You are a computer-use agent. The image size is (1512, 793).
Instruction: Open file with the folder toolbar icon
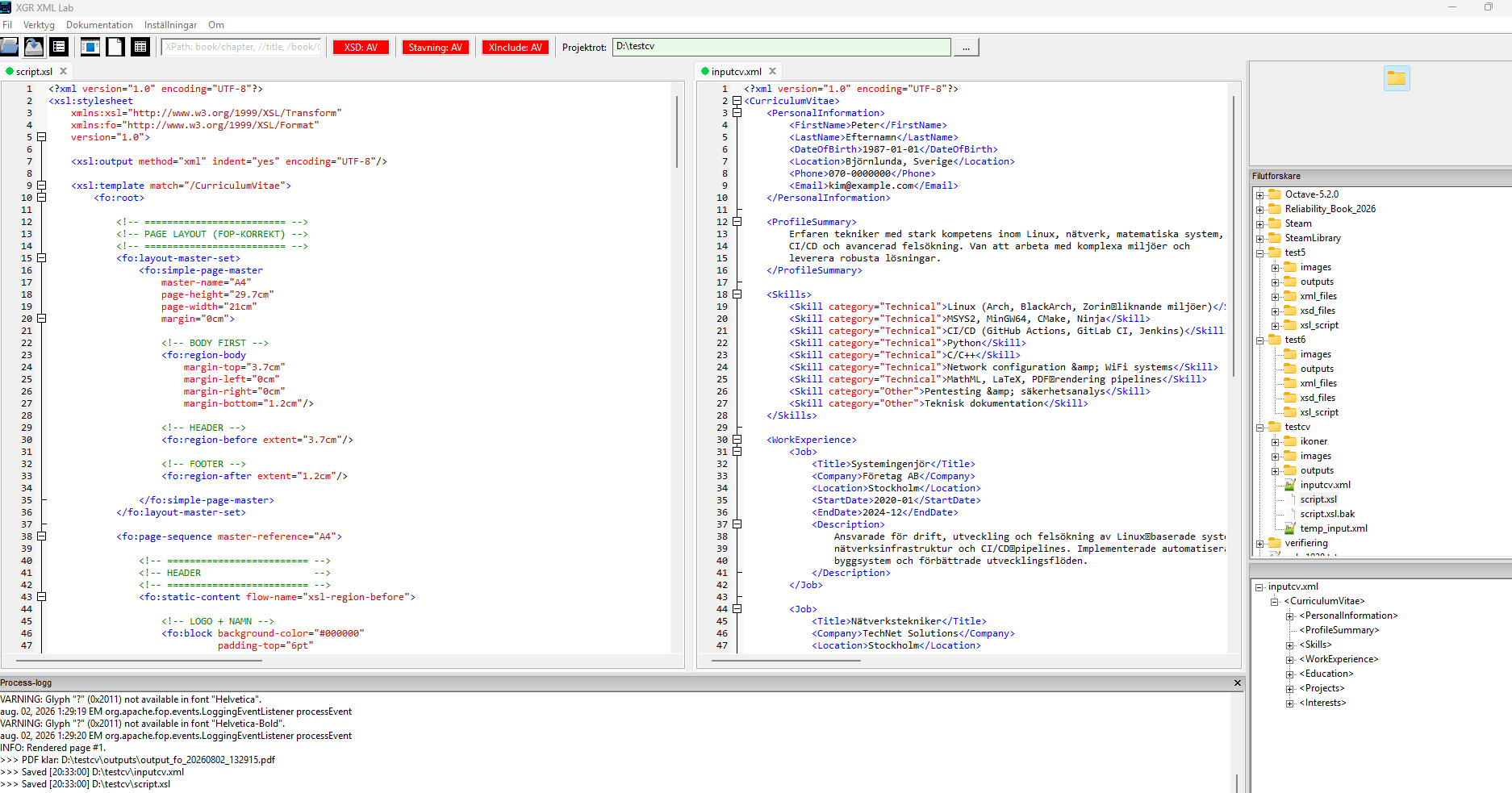coord(9,47)
